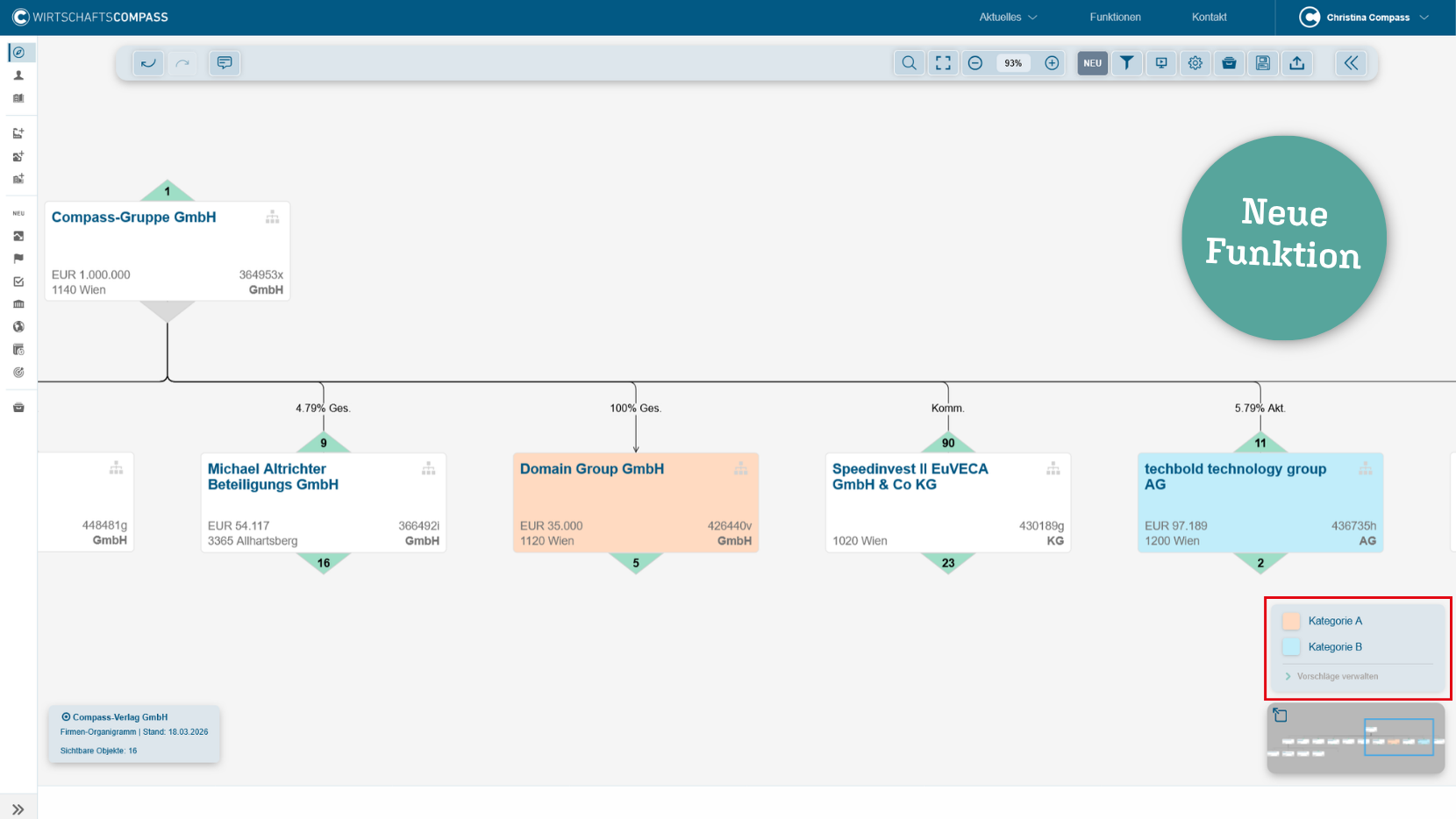
Task: Click the undo arrow in the toolbar
Action: point(148,63)
